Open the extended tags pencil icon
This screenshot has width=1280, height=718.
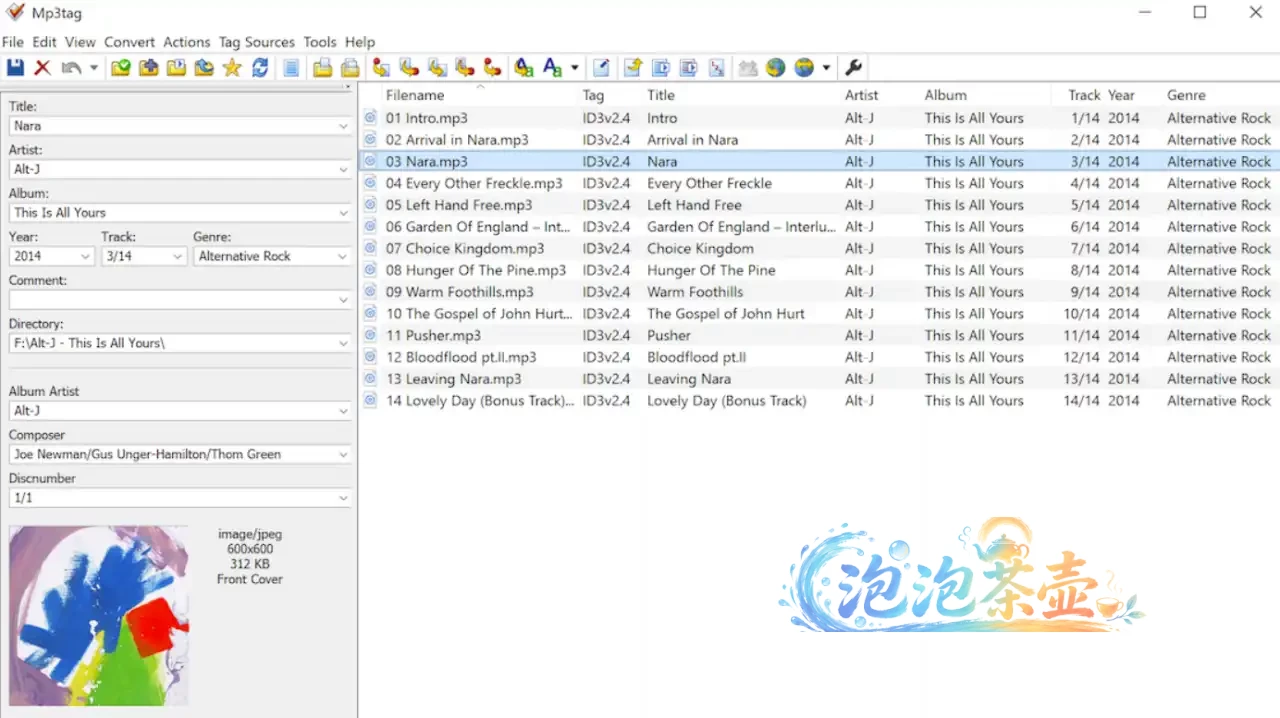(601, 68)
